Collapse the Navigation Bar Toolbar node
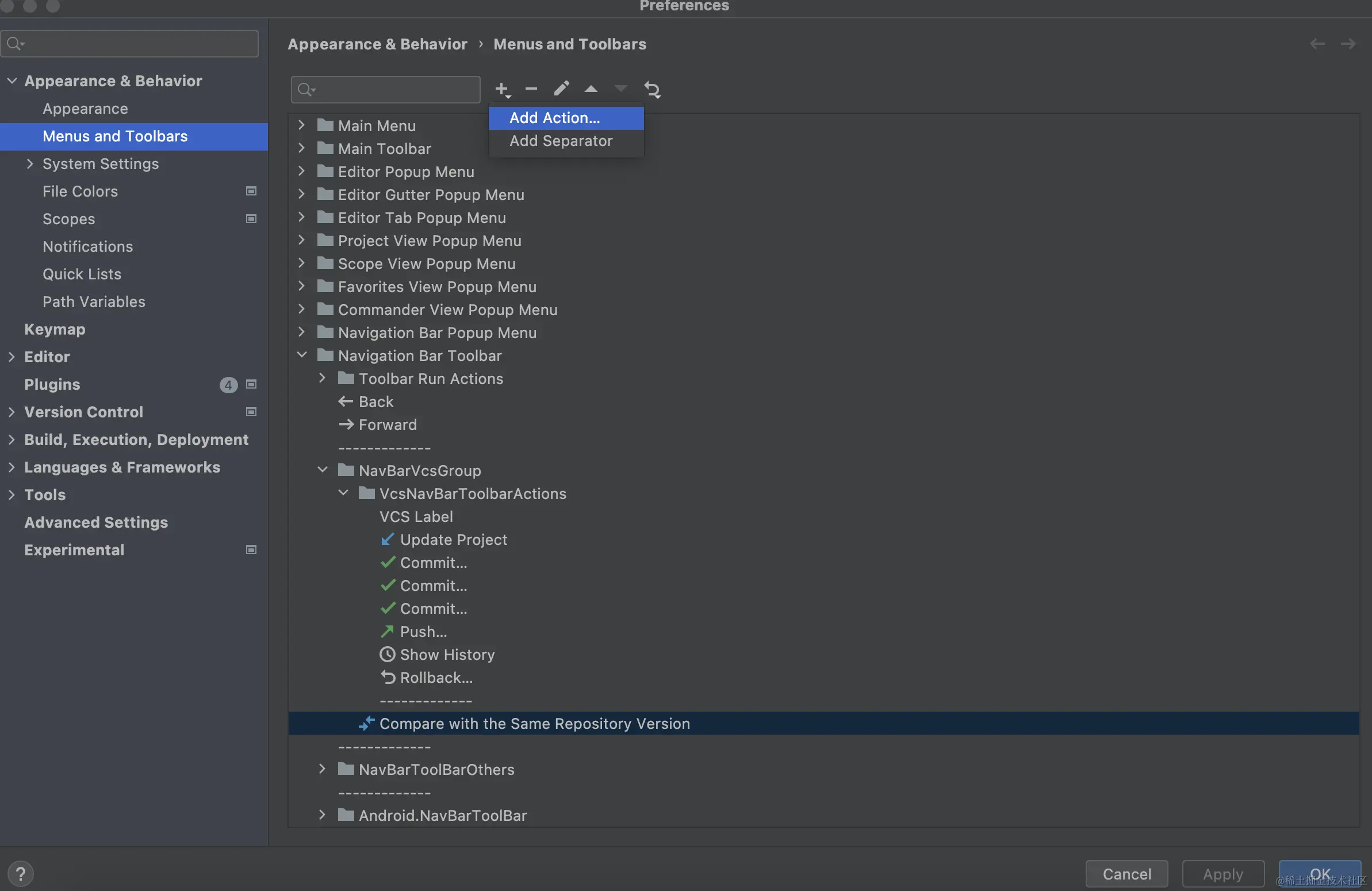 click(x=301, y=355)
